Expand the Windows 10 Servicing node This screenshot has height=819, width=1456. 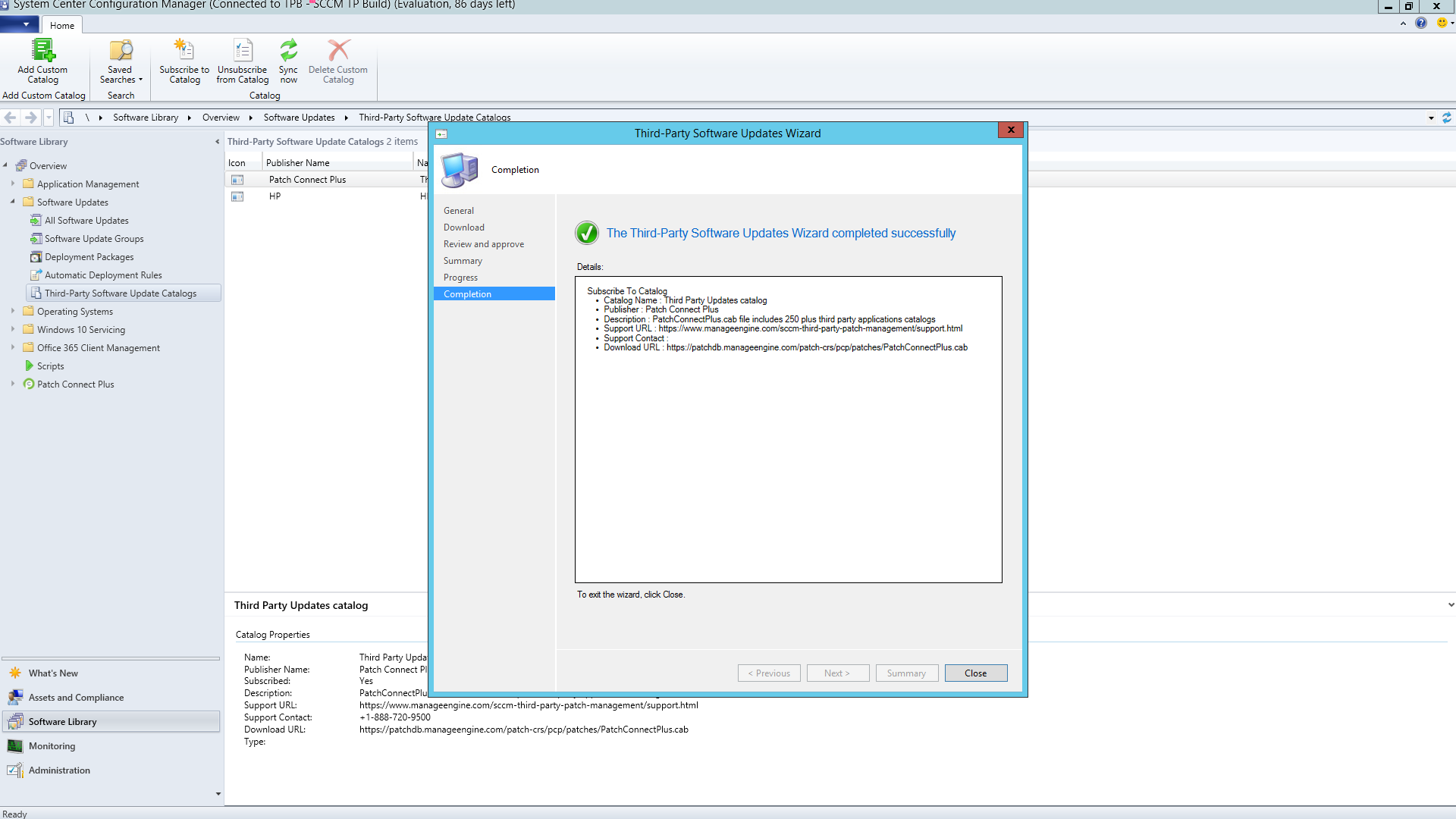pyautogui.click(x=13, y=330)
